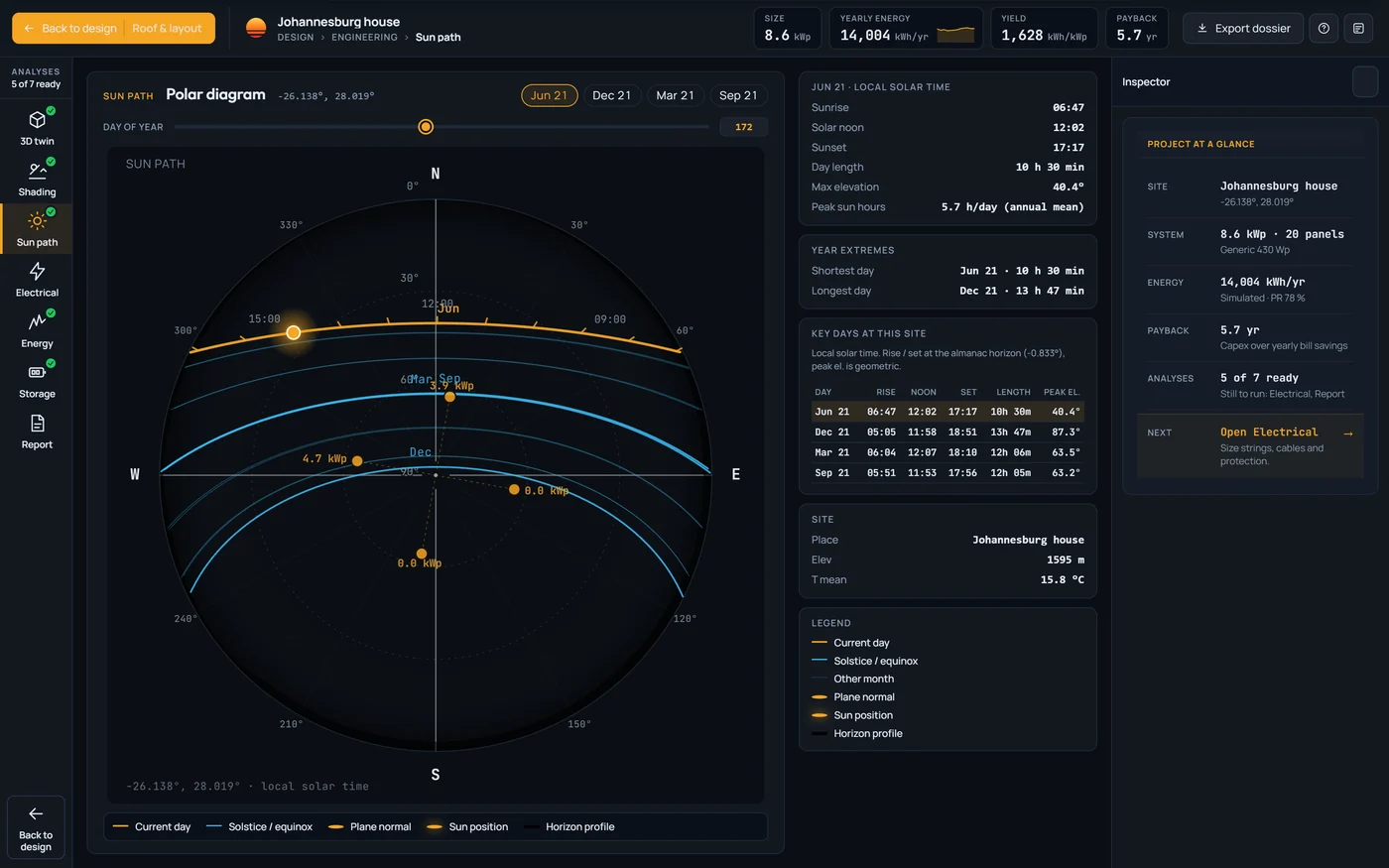Select the Dec 21 date preset
The height and width of the screenshot is (868, 1389).
[611, 95]
